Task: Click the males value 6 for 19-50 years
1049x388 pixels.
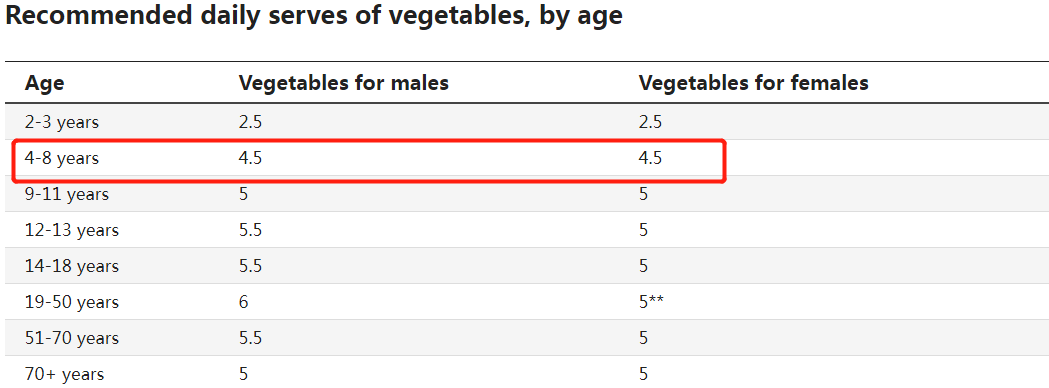Action: tap(244, 302)
